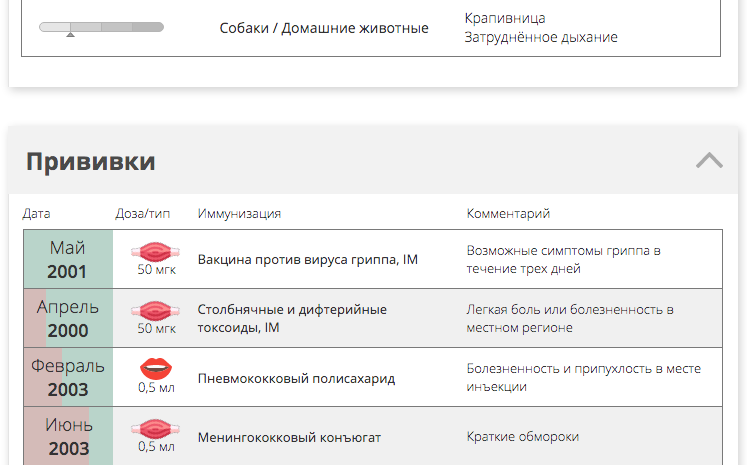This screenshot has height=465, width=747.
Task: Click the Прививки section title
Action: point(91,161)
